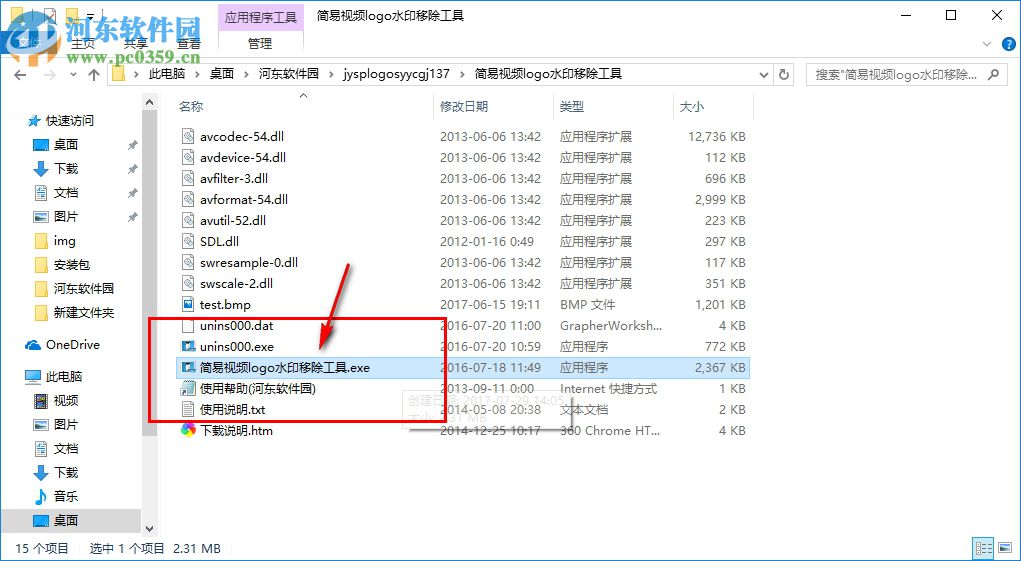This screenshot has height=561, width=1021.
Task: Expand the 桌面 breadcrumb chevron
Action: tap(245, 74)
